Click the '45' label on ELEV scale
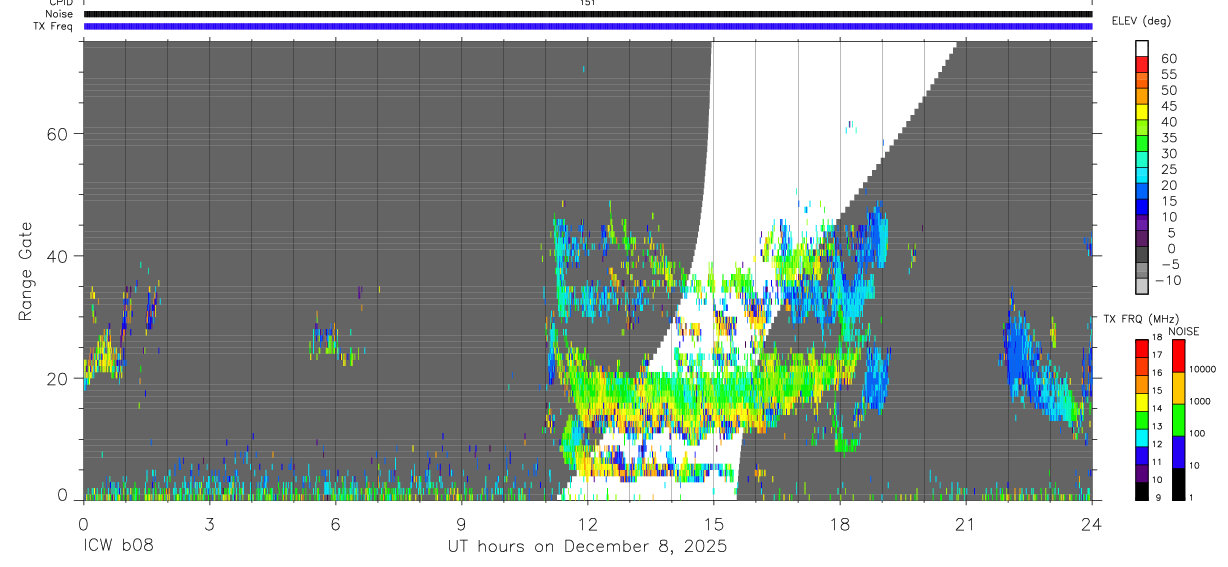 [x=1168, y=106]
